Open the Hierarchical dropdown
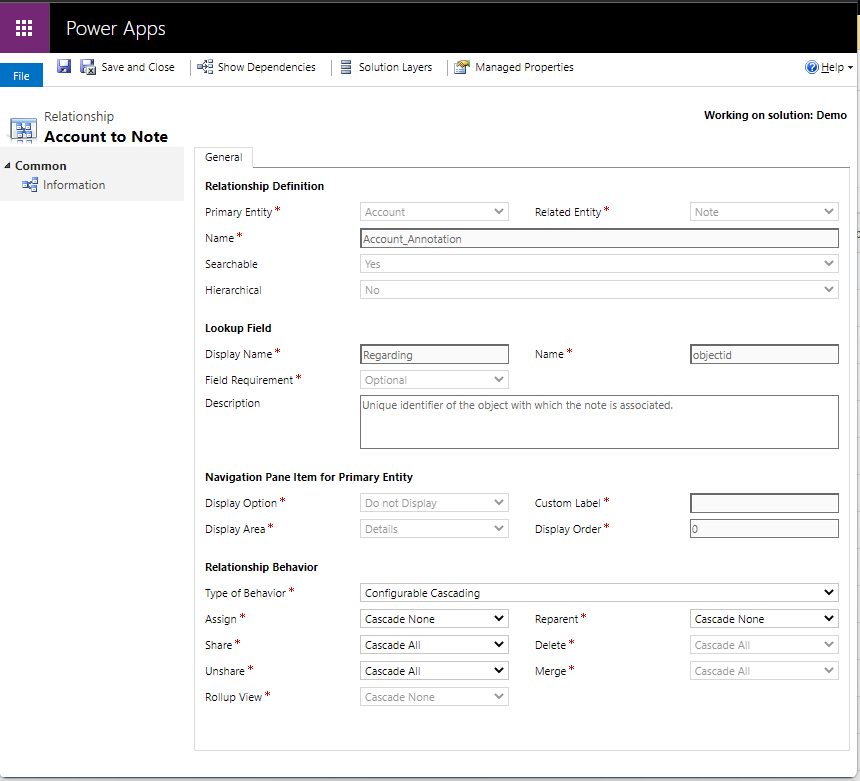860x781 pixels. pyautogui.click(x=599, y=290)
